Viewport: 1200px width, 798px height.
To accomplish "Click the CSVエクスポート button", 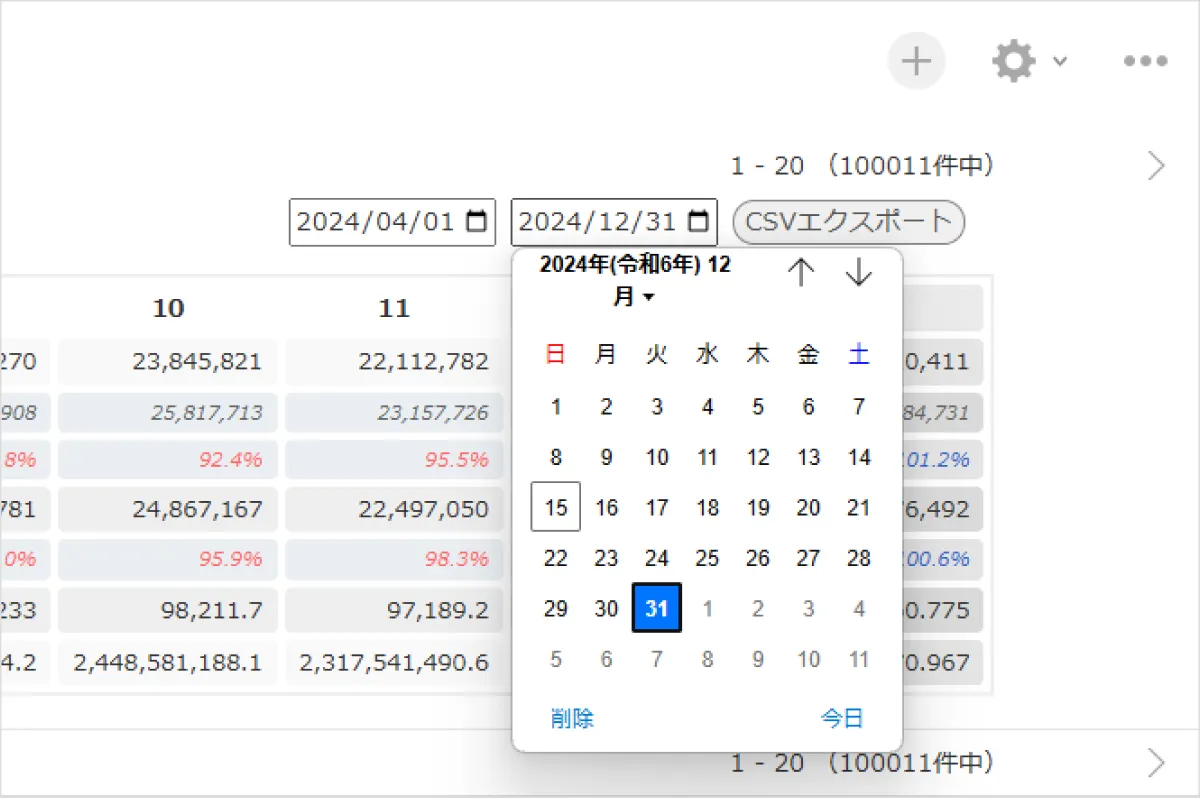I will click(x=849, y=222).
